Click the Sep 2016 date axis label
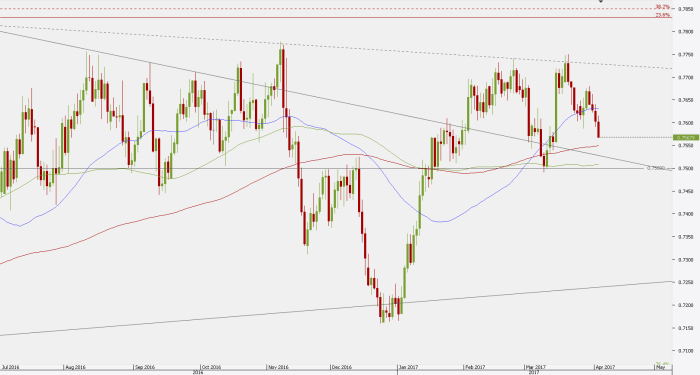Screen dimensions: 700x375 (145, 367)
